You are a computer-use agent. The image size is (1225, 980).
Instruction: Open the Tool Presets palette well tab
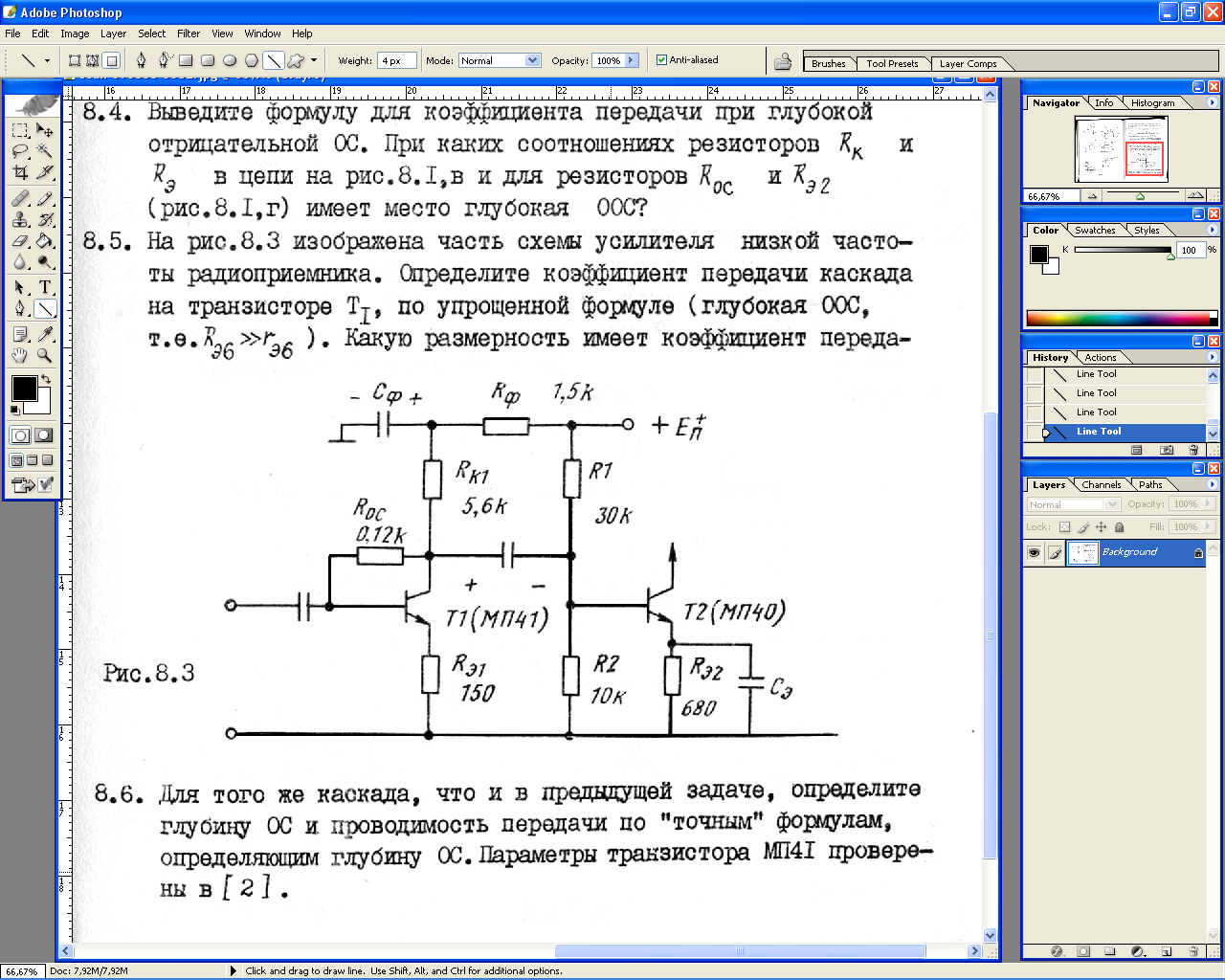coord(892,63)
